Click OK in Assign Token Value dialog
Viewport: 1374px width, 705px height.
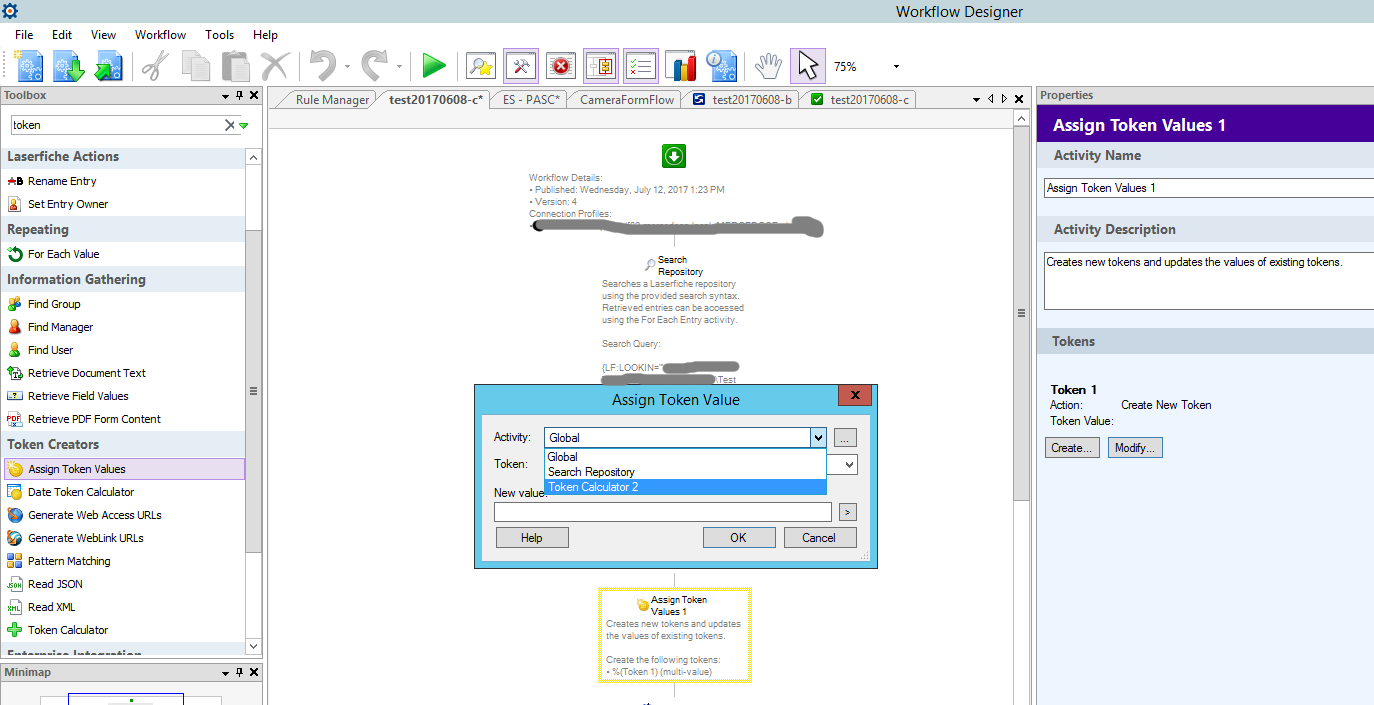coord(738,537)
